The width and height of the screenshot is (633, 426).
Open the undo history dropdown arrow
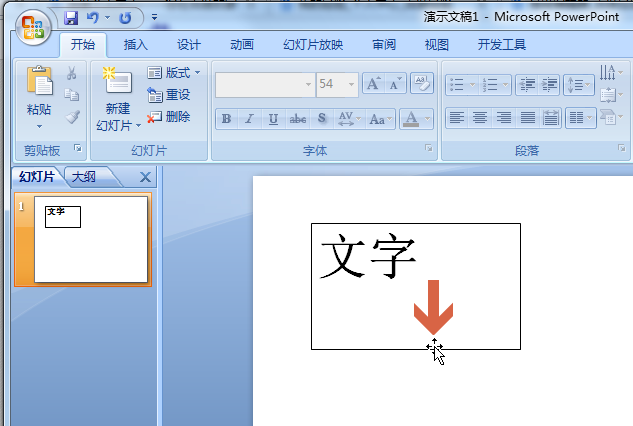click(x=107, y=18)
